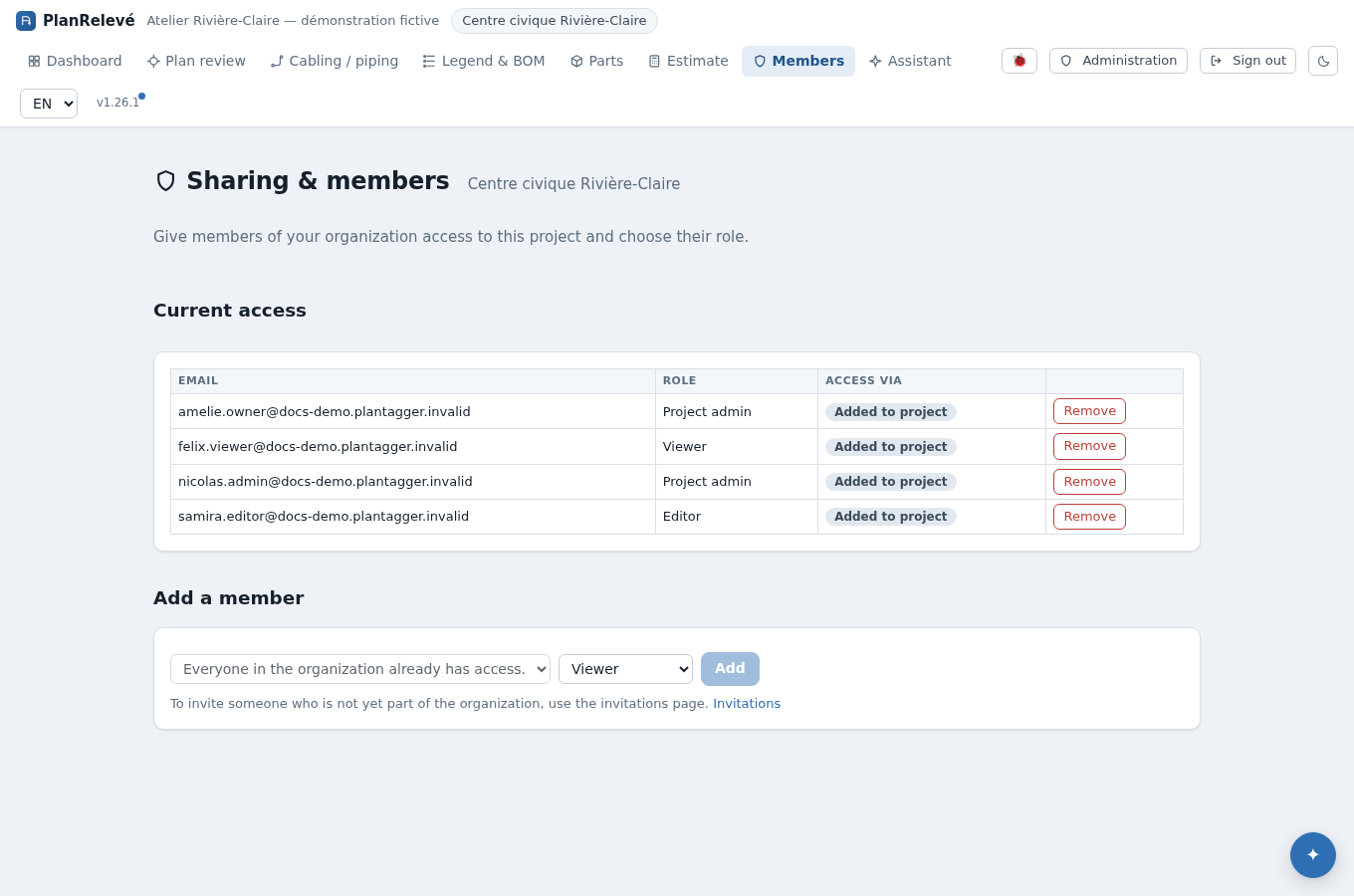Image resolution: width=1354 pixels, height=896 pixels.
Task: Click the EMAIL column header
Action: 413,381
